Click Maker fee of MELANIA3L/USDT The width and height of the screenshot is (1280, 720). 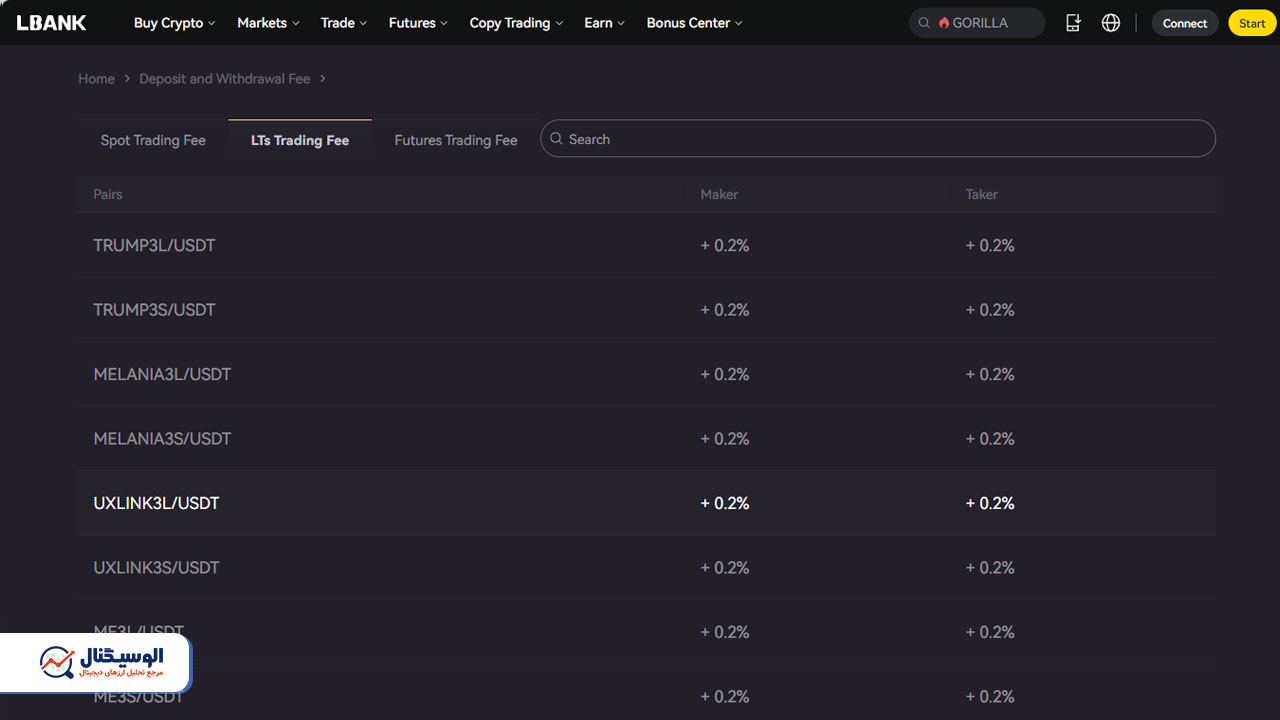(x=725, y=374)
